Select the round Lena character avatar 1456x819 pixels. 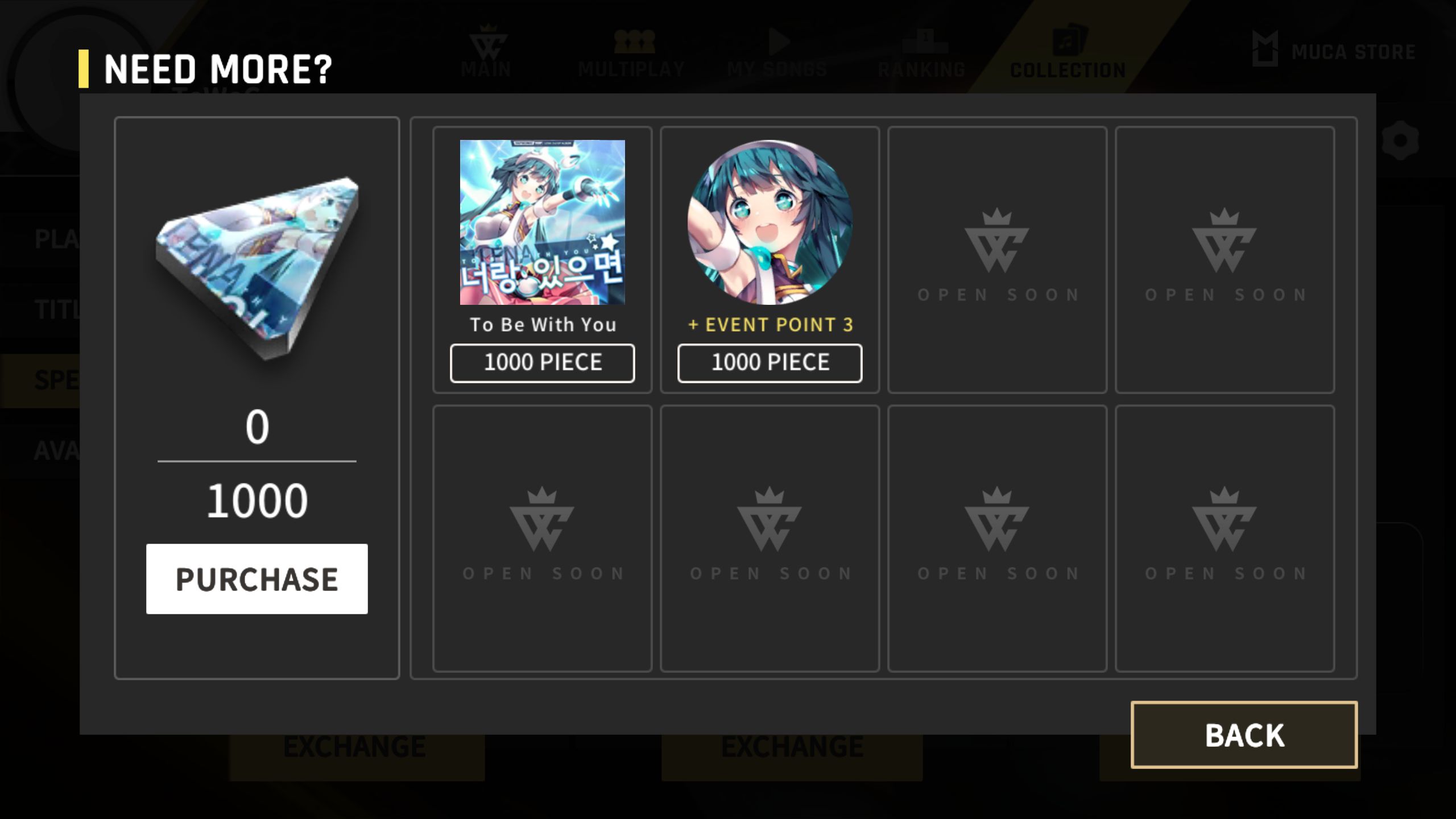(770, 222)
